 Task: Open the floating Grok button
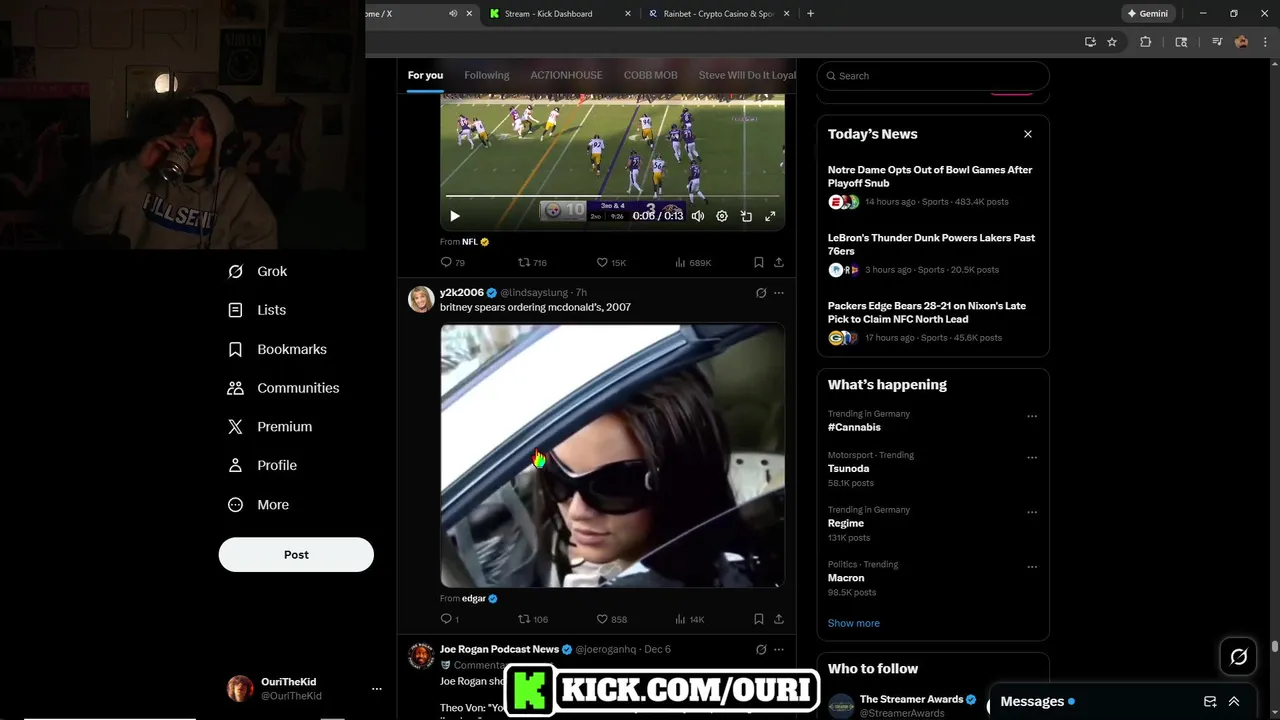1238,657
